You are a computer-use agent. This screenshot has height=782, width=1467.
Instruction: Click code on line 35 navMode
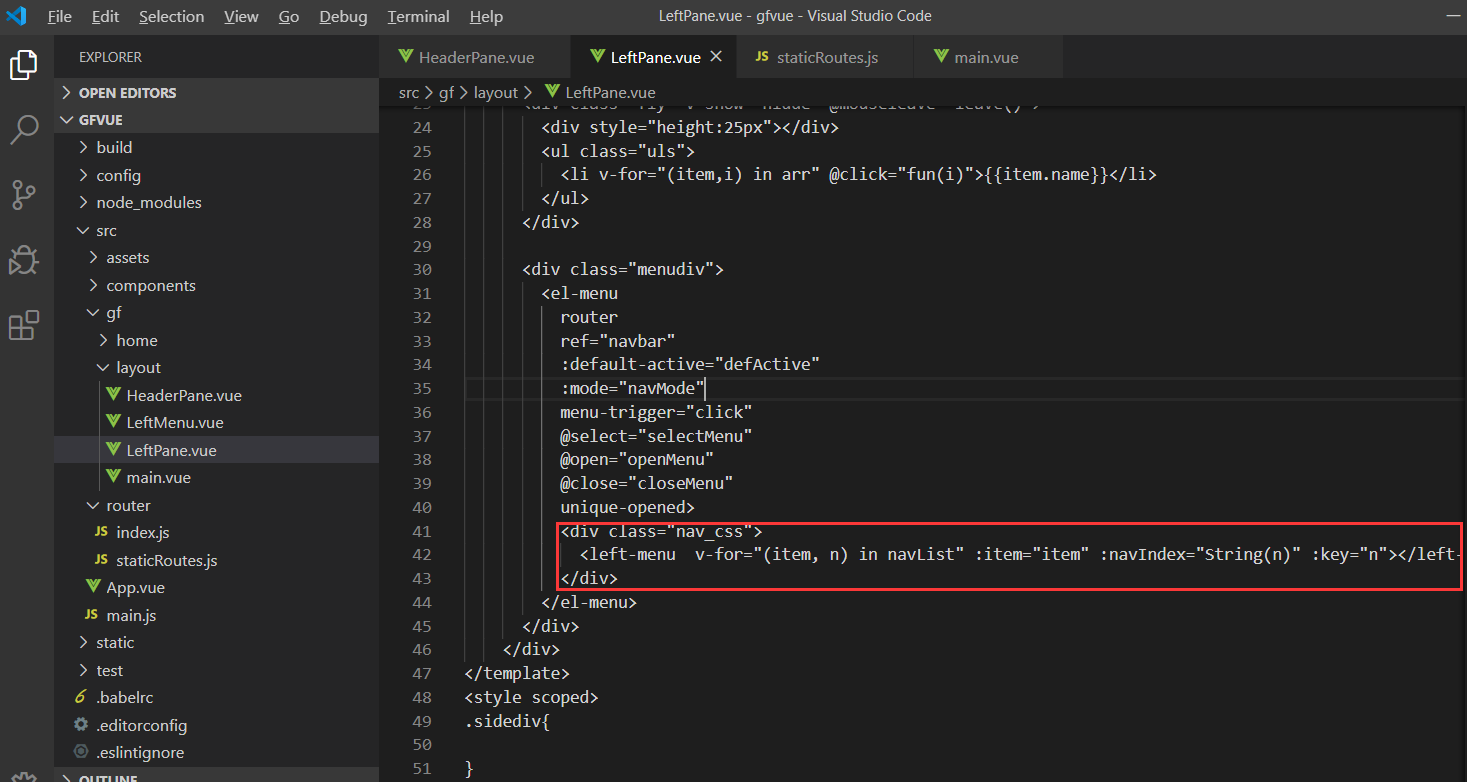[634, 388]
